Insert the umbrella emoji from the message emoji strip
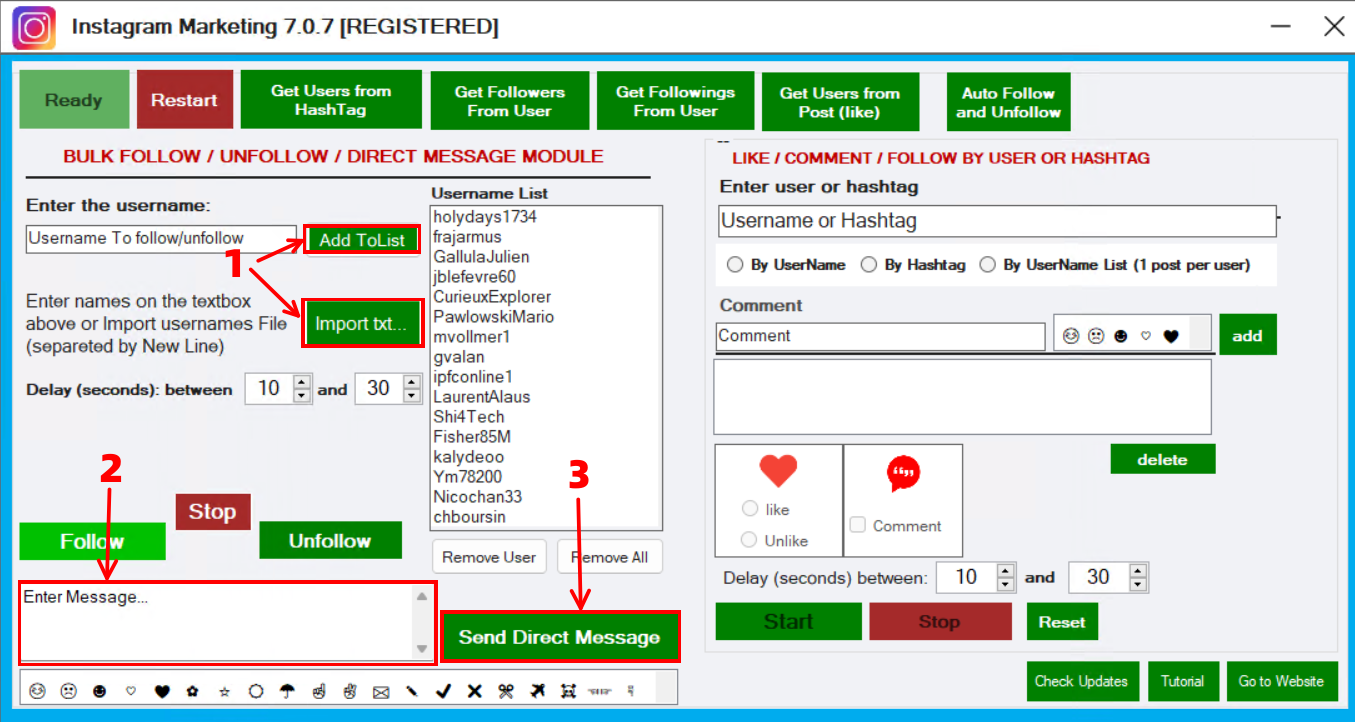The width and height of the screenshot is (1355, 722). click(287, 691)
